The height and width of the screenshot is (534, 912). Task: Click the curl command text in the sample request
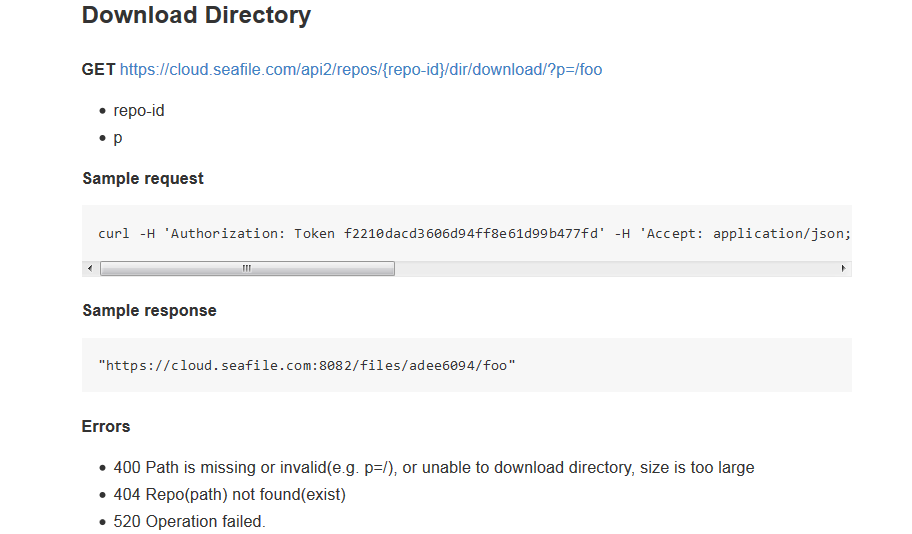475,234
